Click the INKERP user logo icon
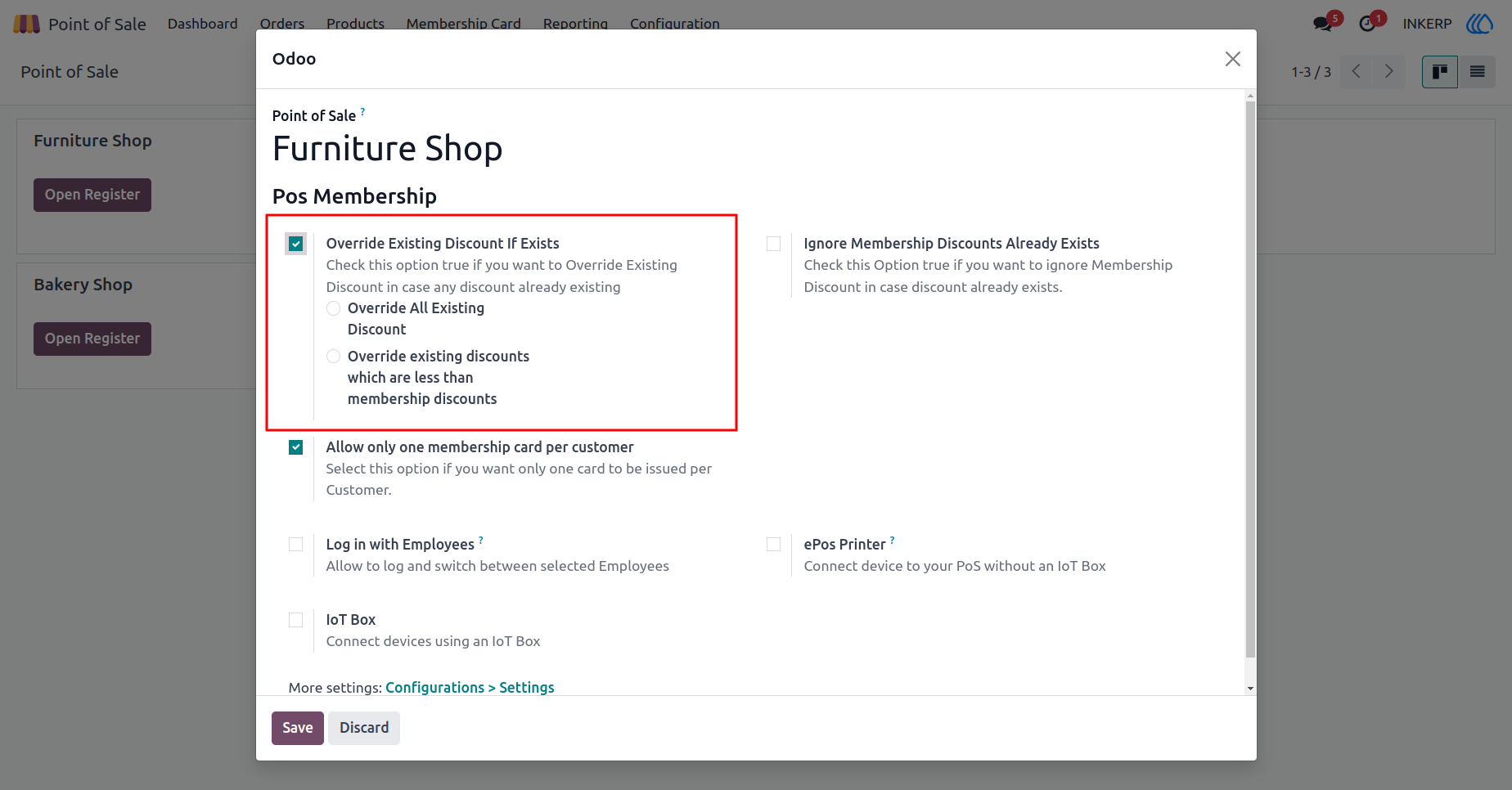The height and width of the screenshot is (790, 1512). [x=1479, y=24]
